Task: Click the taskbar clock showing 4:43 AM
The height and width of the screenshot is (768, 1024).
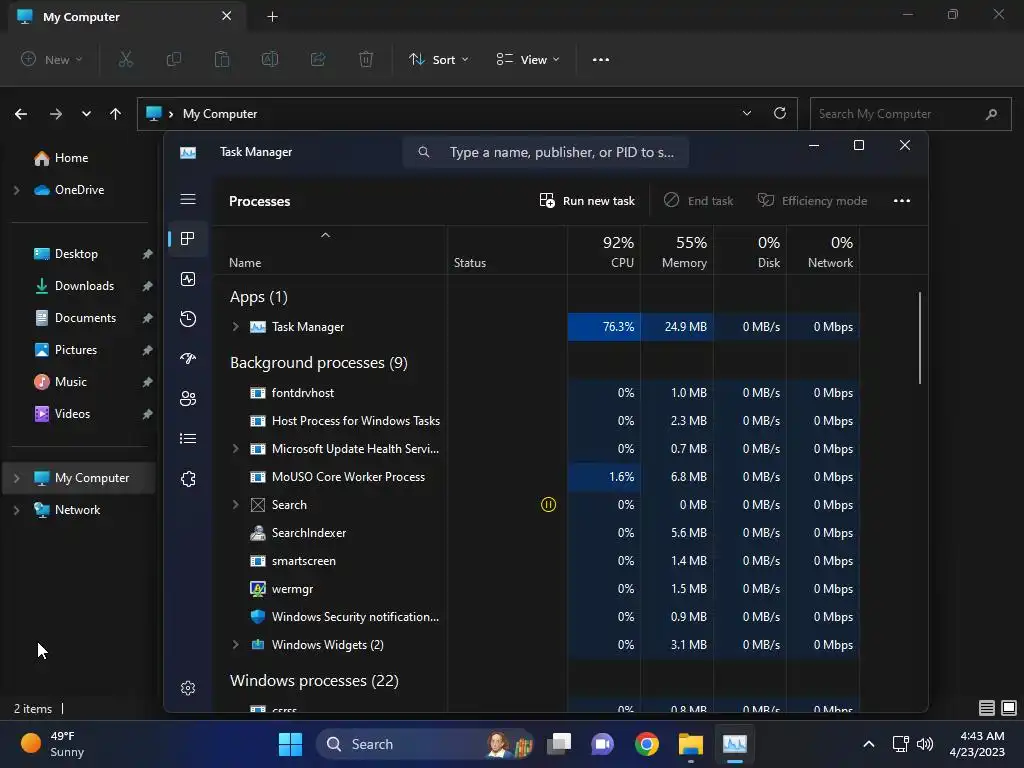Action: tap(977, 744)
